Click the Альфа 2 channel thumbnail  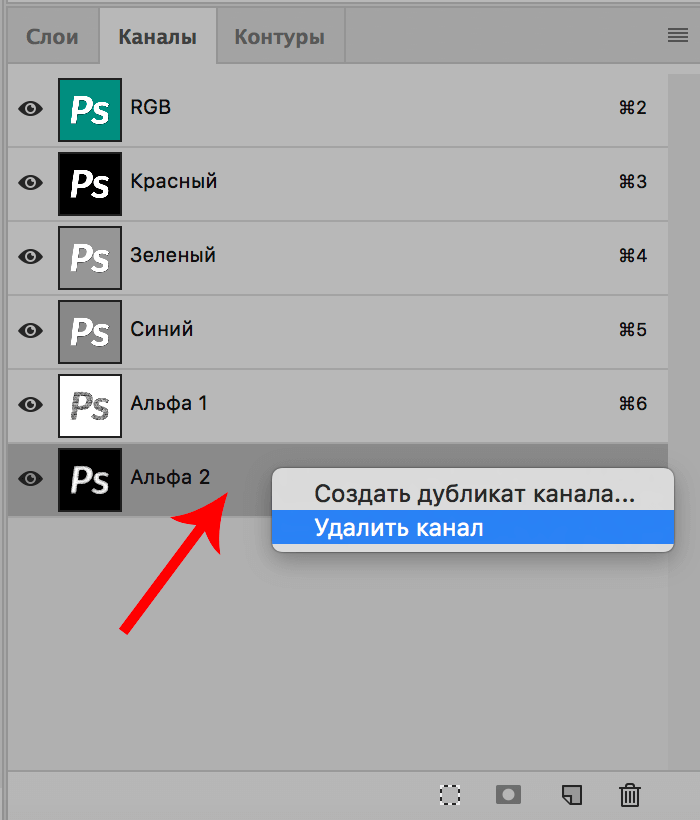(x=90, y=479)
